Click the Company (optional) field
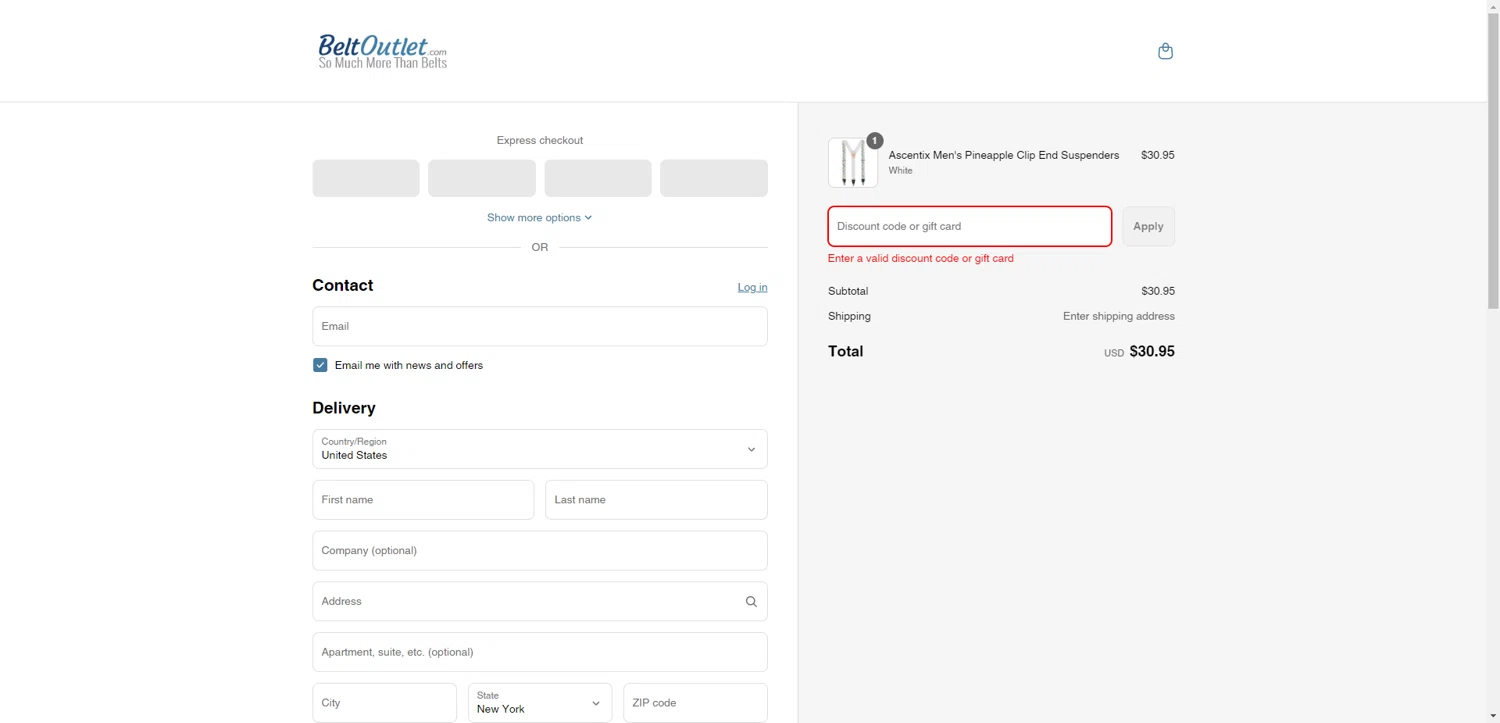Image resolution: width=1500 pixels, height=723 pixels. click(x=540, y=551)
